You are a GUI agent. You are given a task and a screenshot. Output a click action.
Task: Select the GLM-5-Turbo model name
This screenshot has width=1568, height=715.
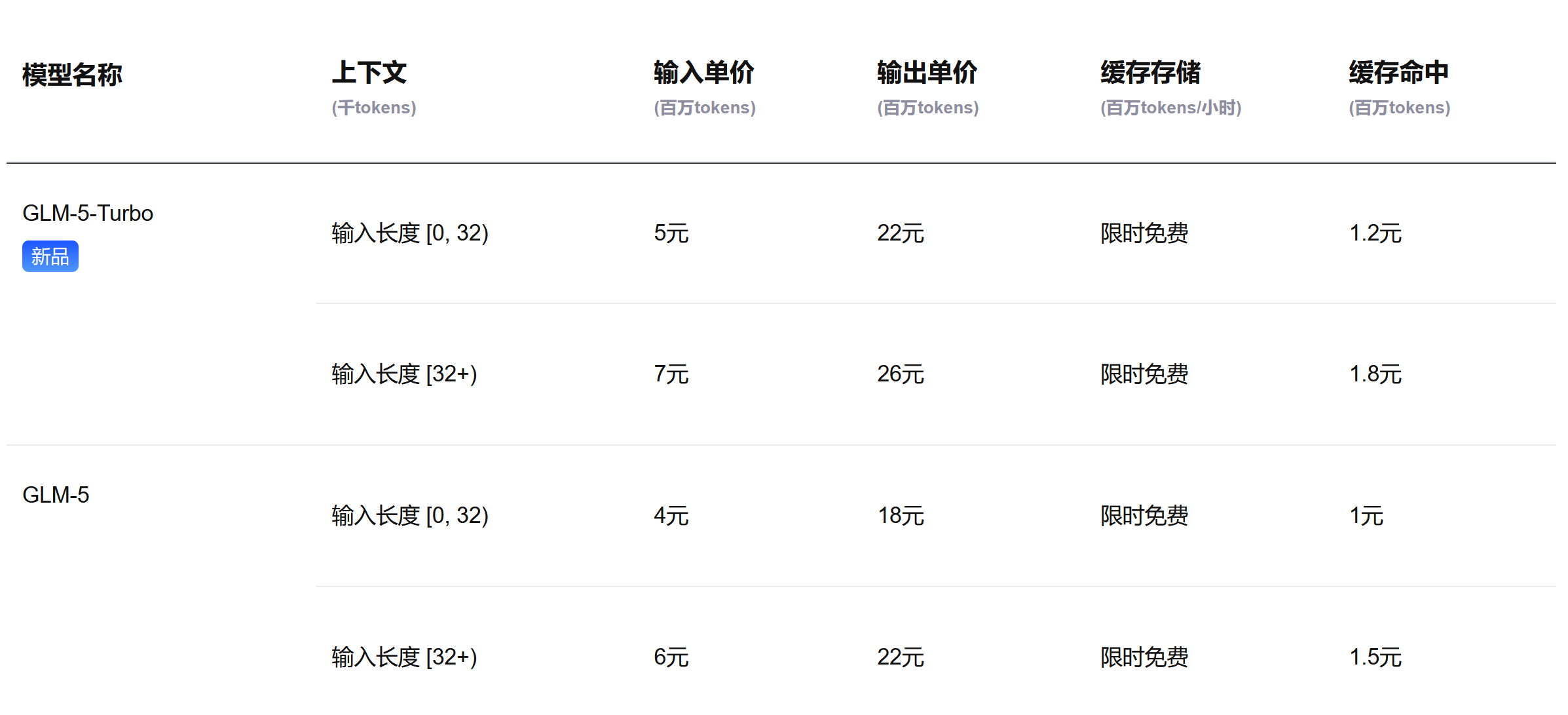(x=88, y=214)
